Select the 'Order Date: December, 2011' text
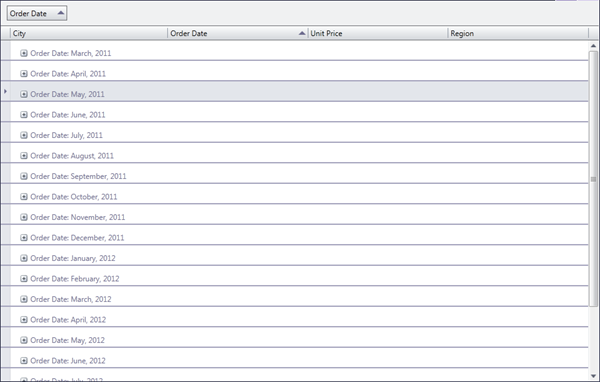The height and width of the screenshot is (382, 600). [x=77, y=238]
